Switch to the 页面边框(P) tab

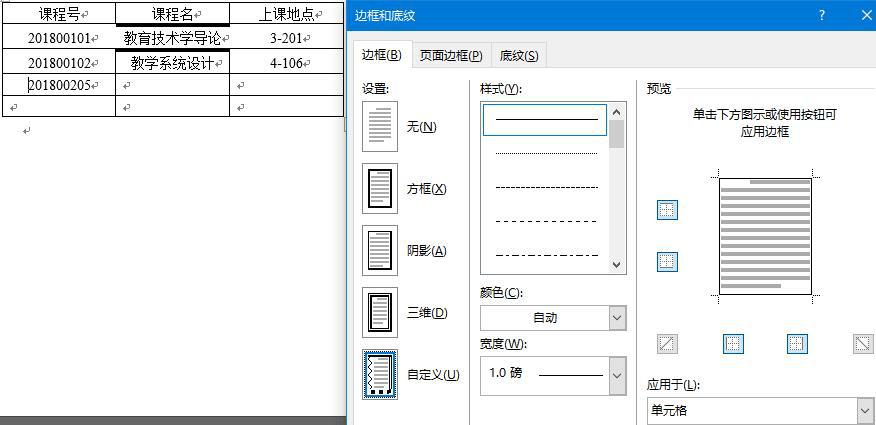[x=451, y=56]
